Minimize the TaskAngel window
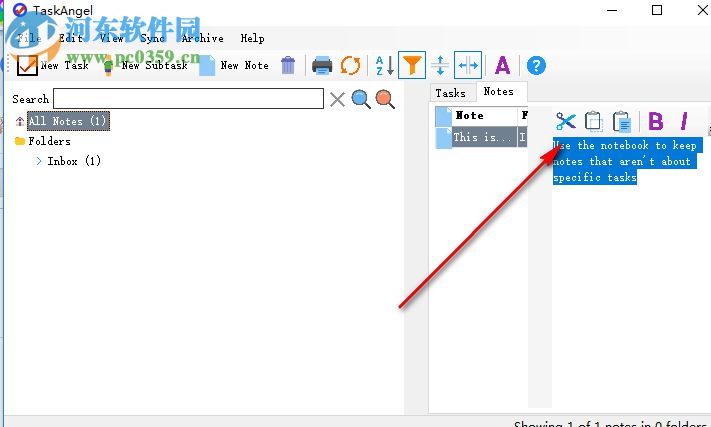711x427 pixels. [x=612, y=10]
